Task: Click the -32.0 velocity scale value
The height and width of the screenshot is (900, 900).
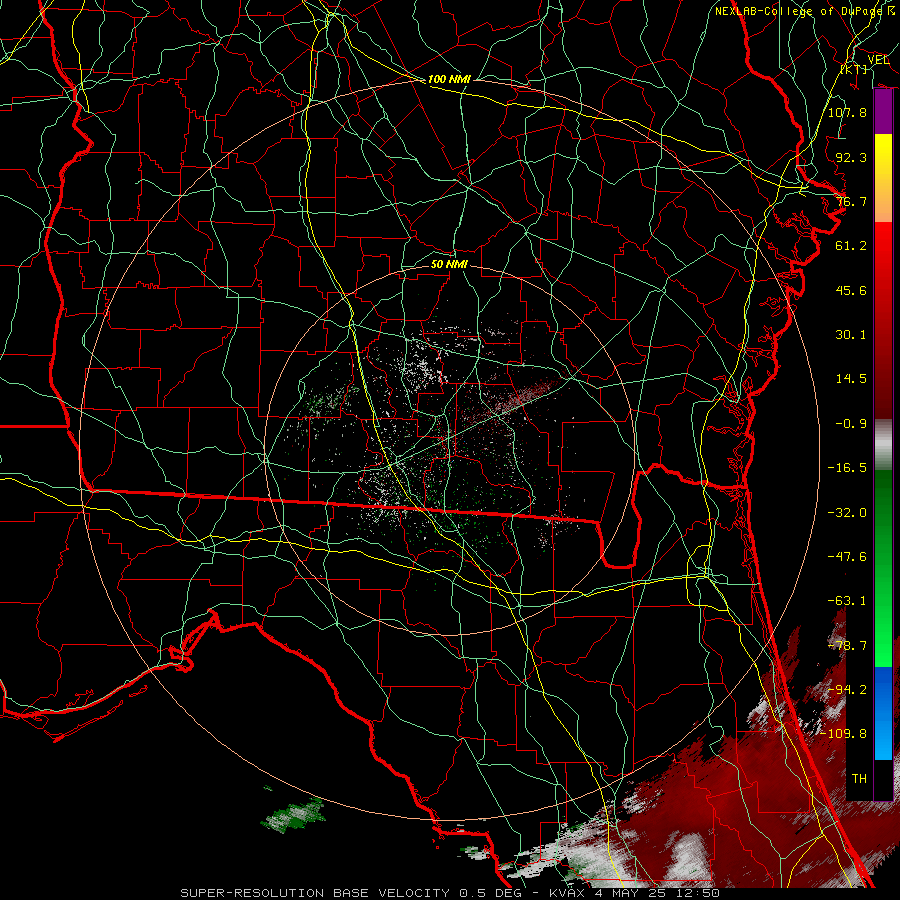Action: click(x=847, y=513)
